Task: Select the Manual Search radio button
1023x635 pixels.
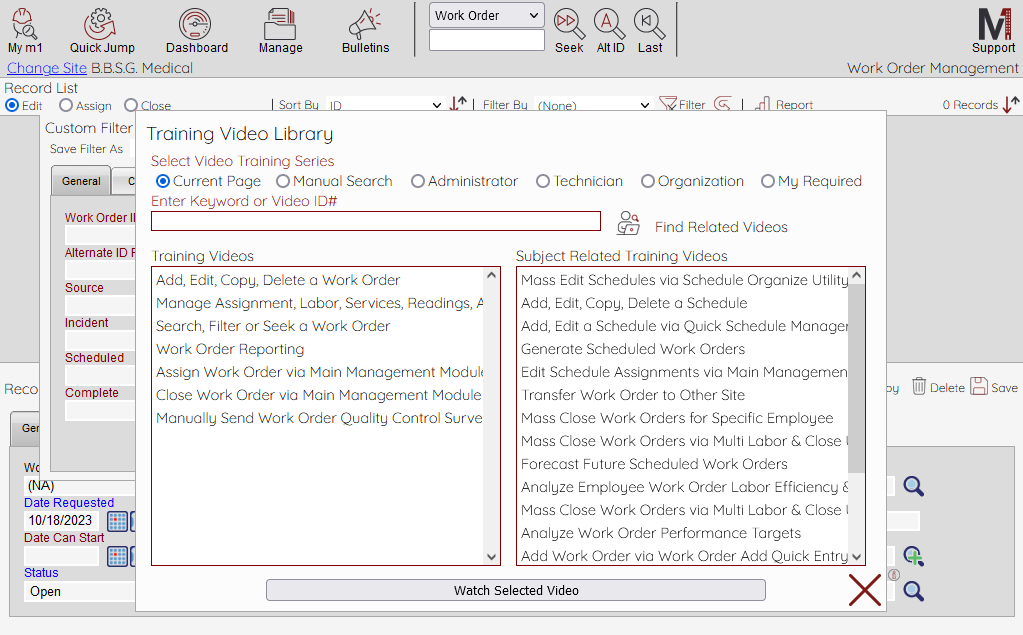Action: pos(283,181)
